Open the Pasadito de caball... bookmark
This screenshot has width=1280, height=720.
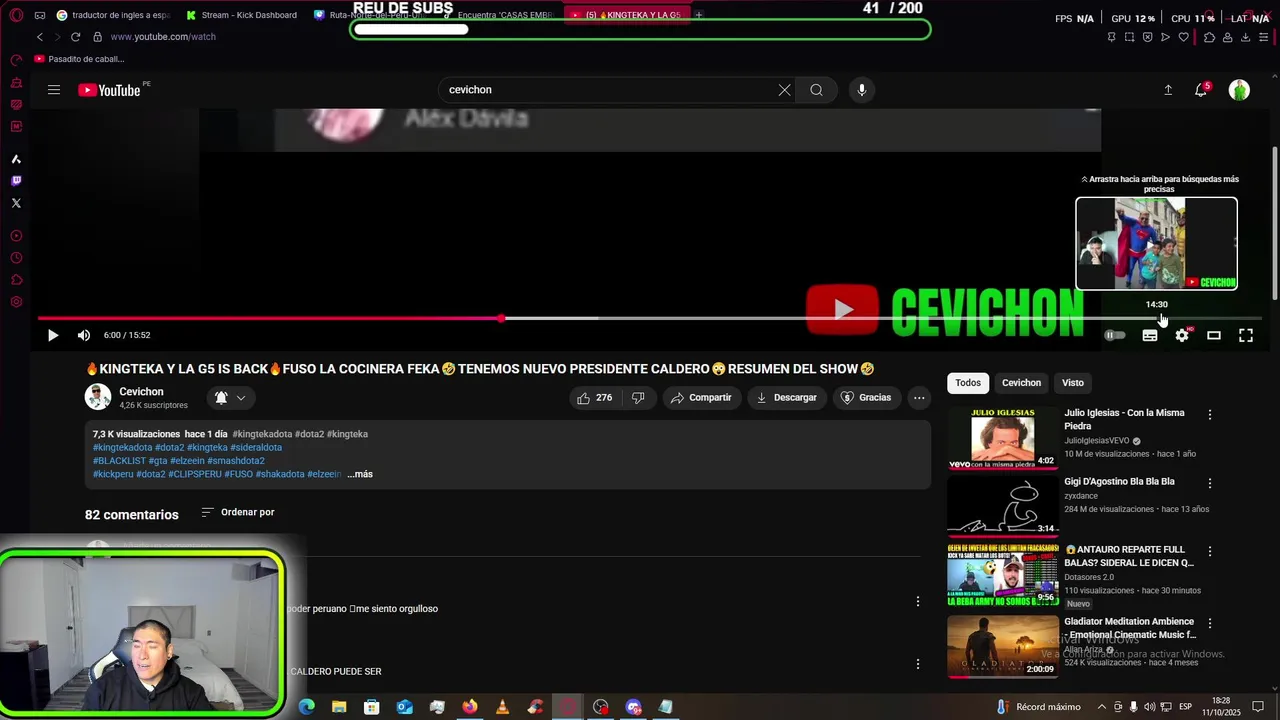tap(79, 59)
